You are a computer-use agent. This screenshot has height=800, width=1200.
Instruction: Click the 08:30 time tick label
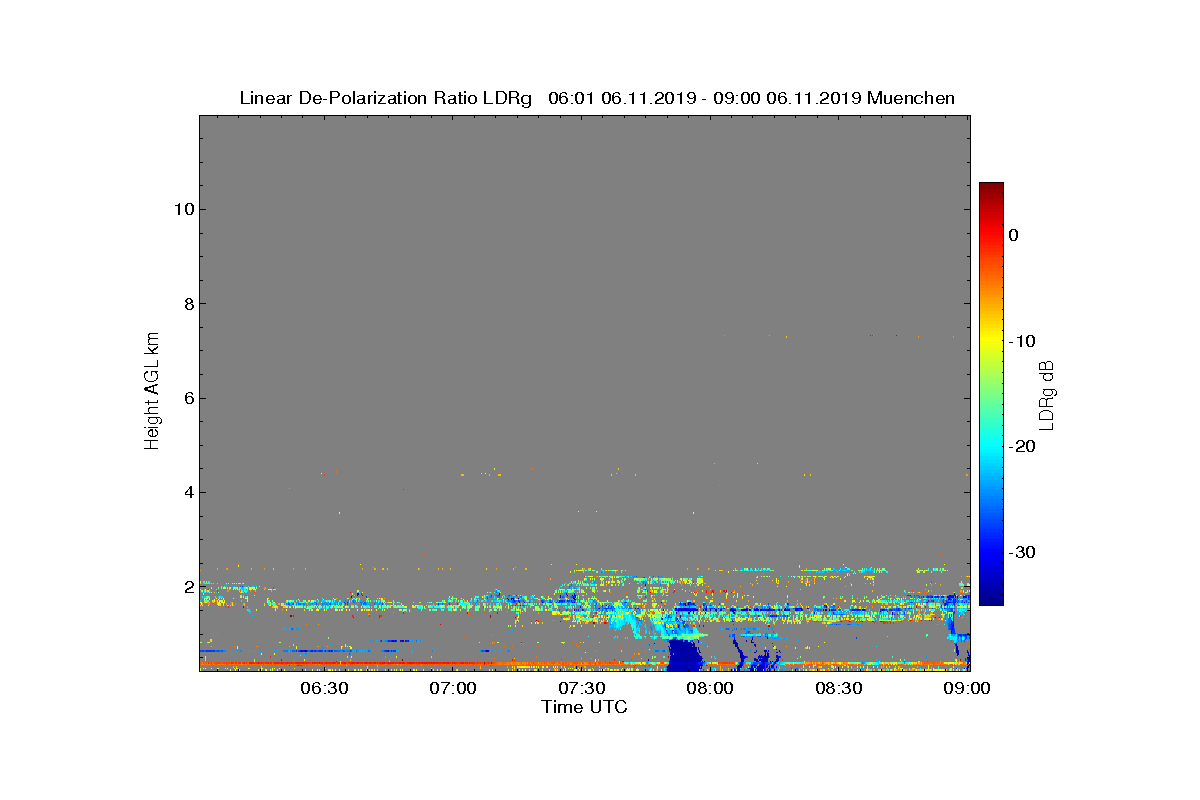pos(839,689)
